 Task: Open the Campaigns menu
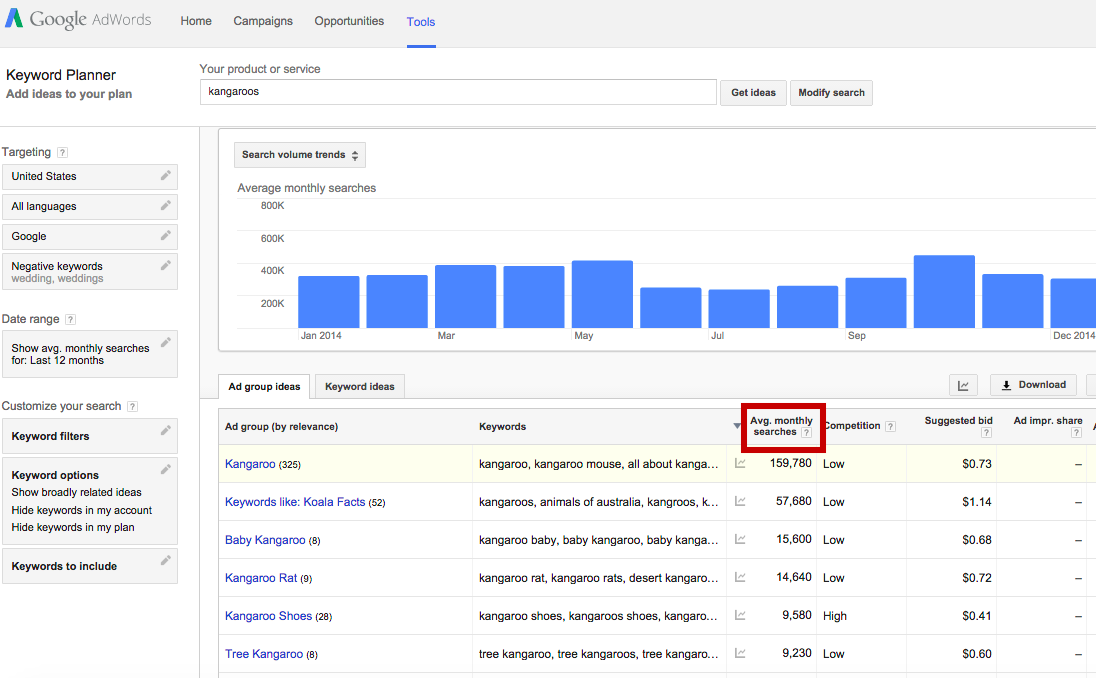(x=263, y=20)
